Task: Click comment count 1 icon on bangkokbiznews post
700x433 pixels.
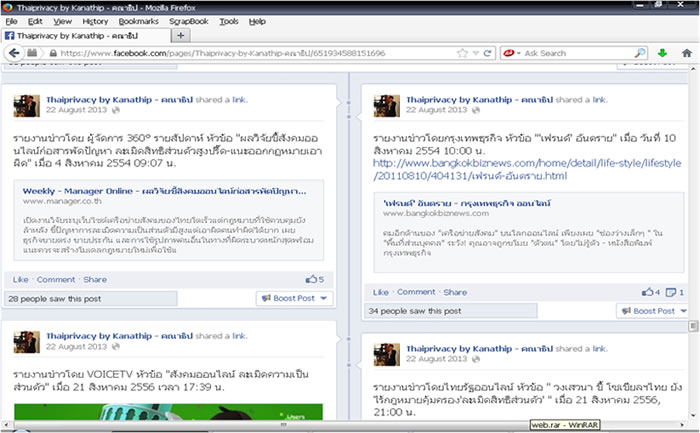Action: click(675, 292)
